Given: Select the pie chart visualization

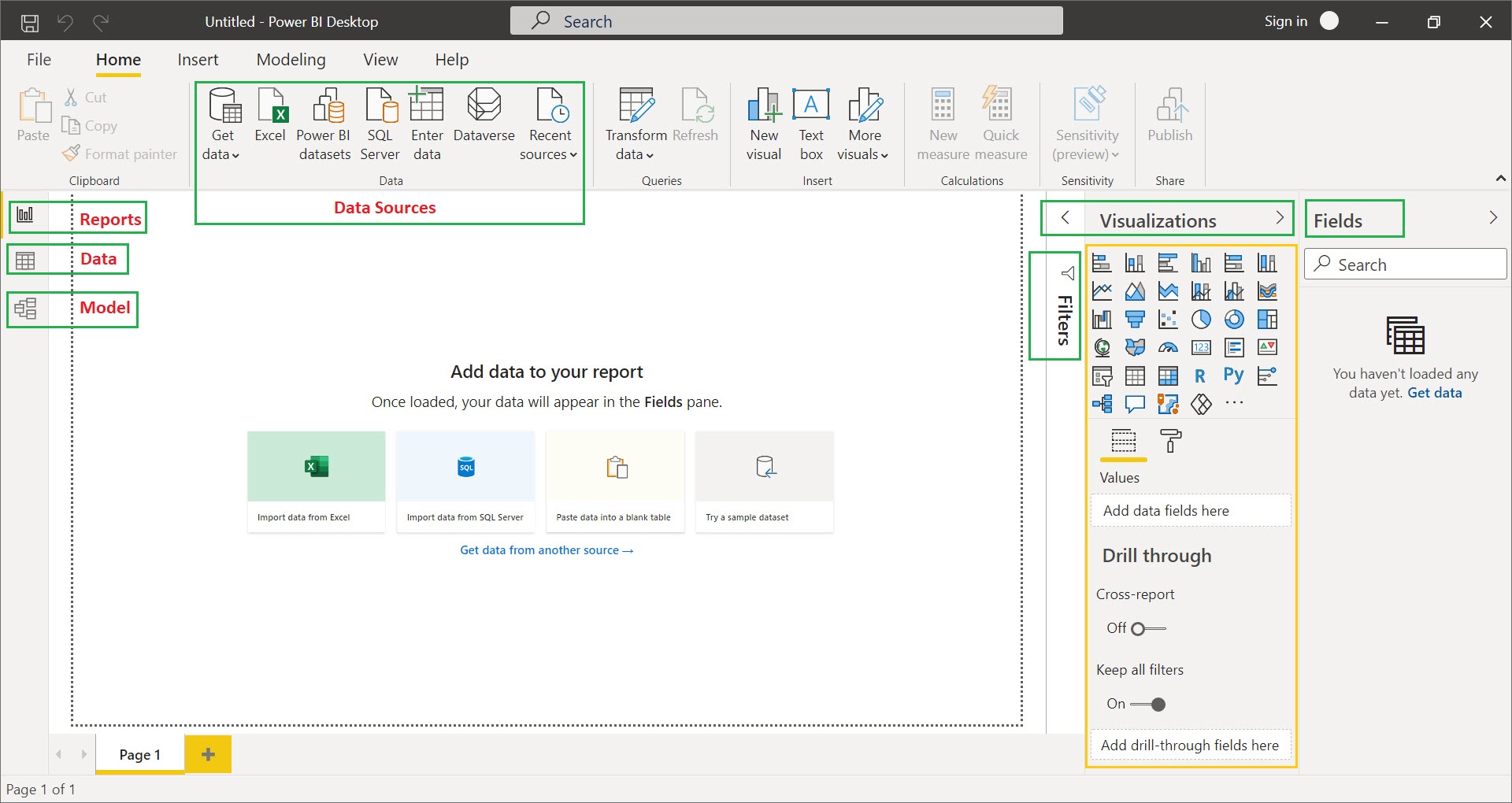Looking at the screenshot, I should 1201,319.
